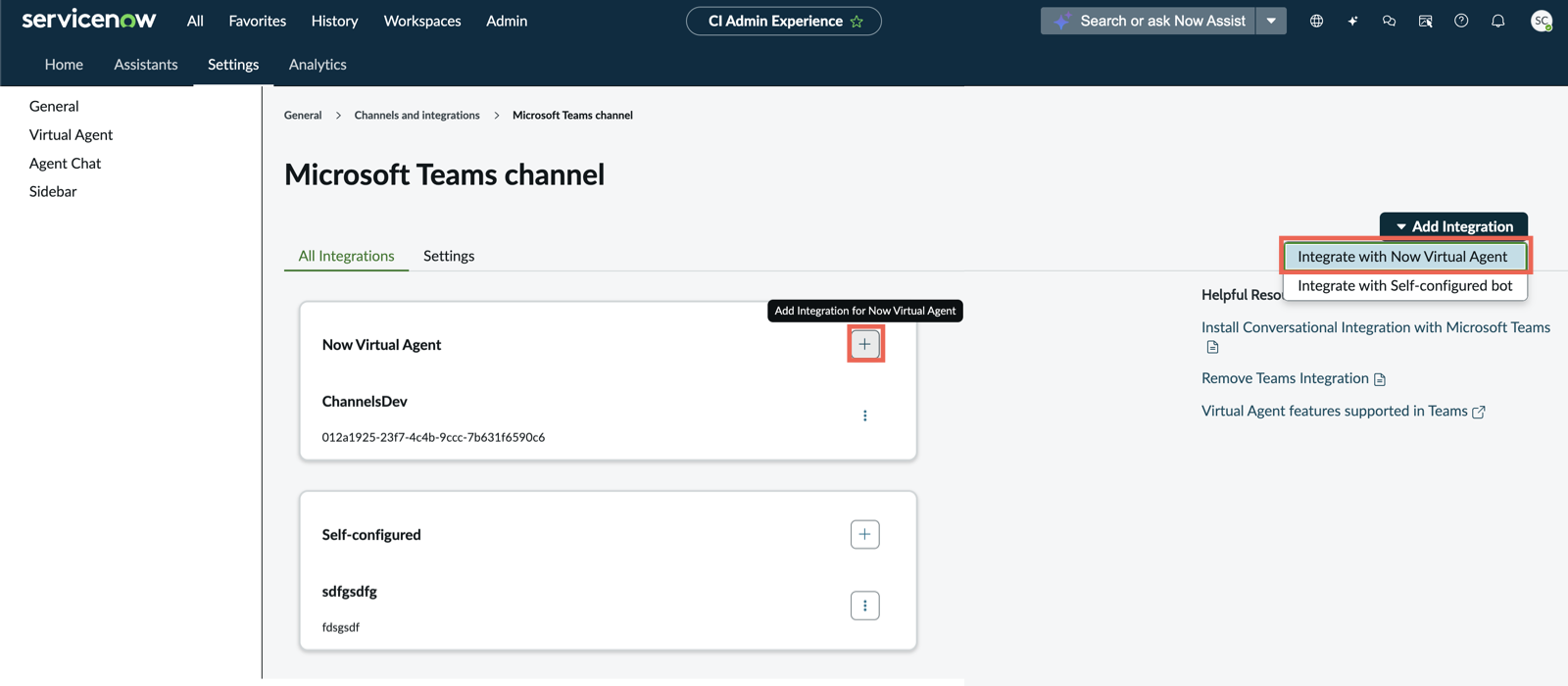
Task: Select General in the left sidebar
Action: pos(54,106)
